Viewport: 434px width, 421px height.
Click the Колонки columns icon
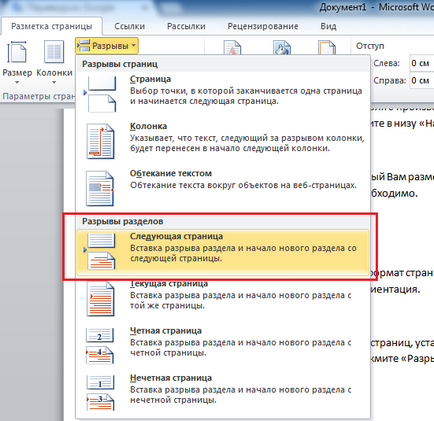click(x=54, y=52)
